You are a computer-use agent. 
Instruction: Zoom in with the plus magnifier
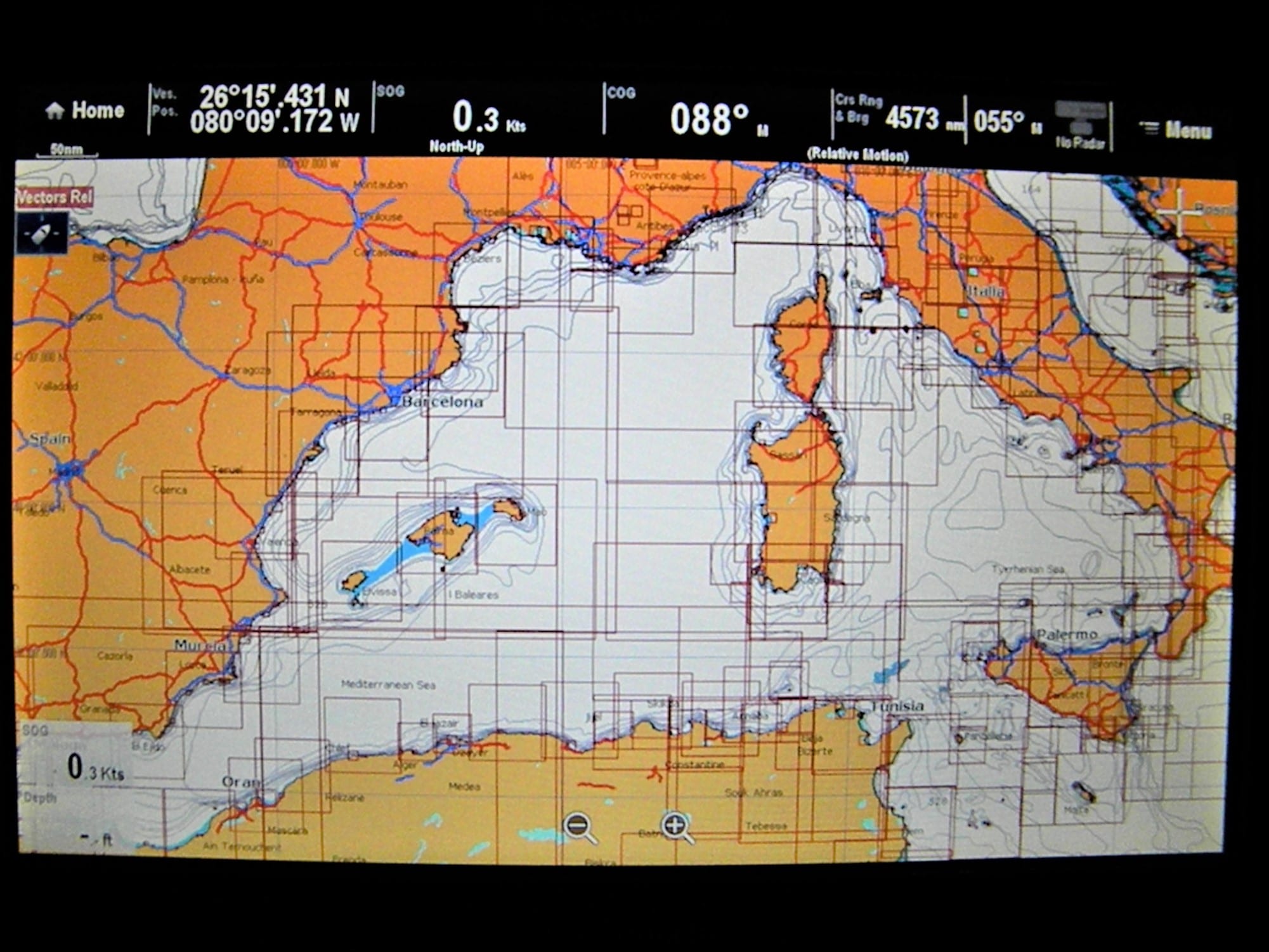[677, 828]
